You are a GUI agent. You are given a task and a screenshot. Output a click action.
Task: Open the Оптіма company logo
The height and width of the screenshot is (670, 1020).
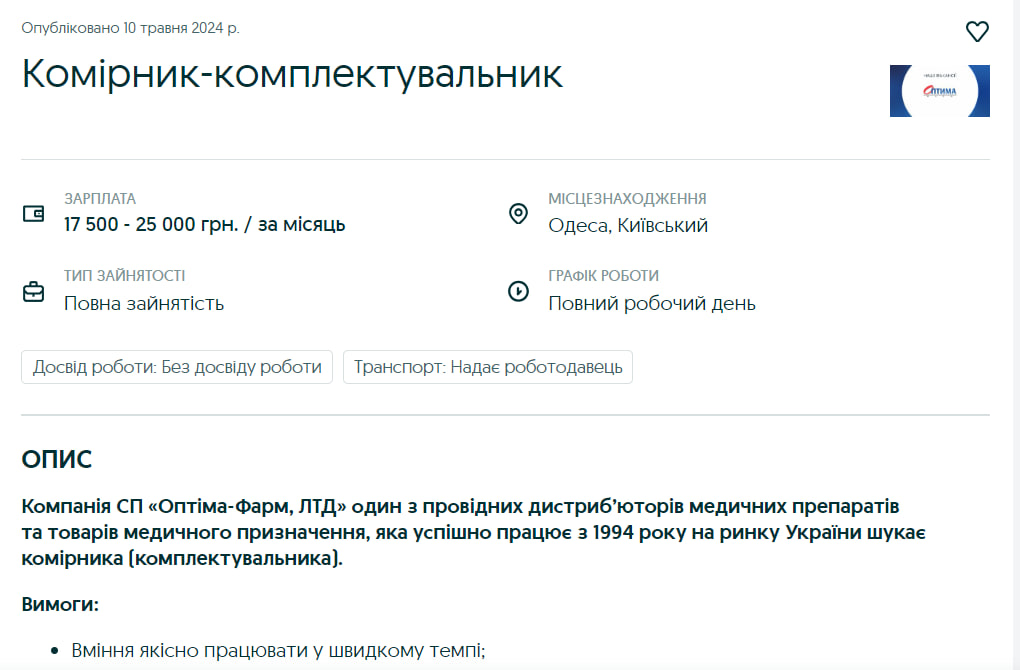pyautogui.click(x=938, y=91)
